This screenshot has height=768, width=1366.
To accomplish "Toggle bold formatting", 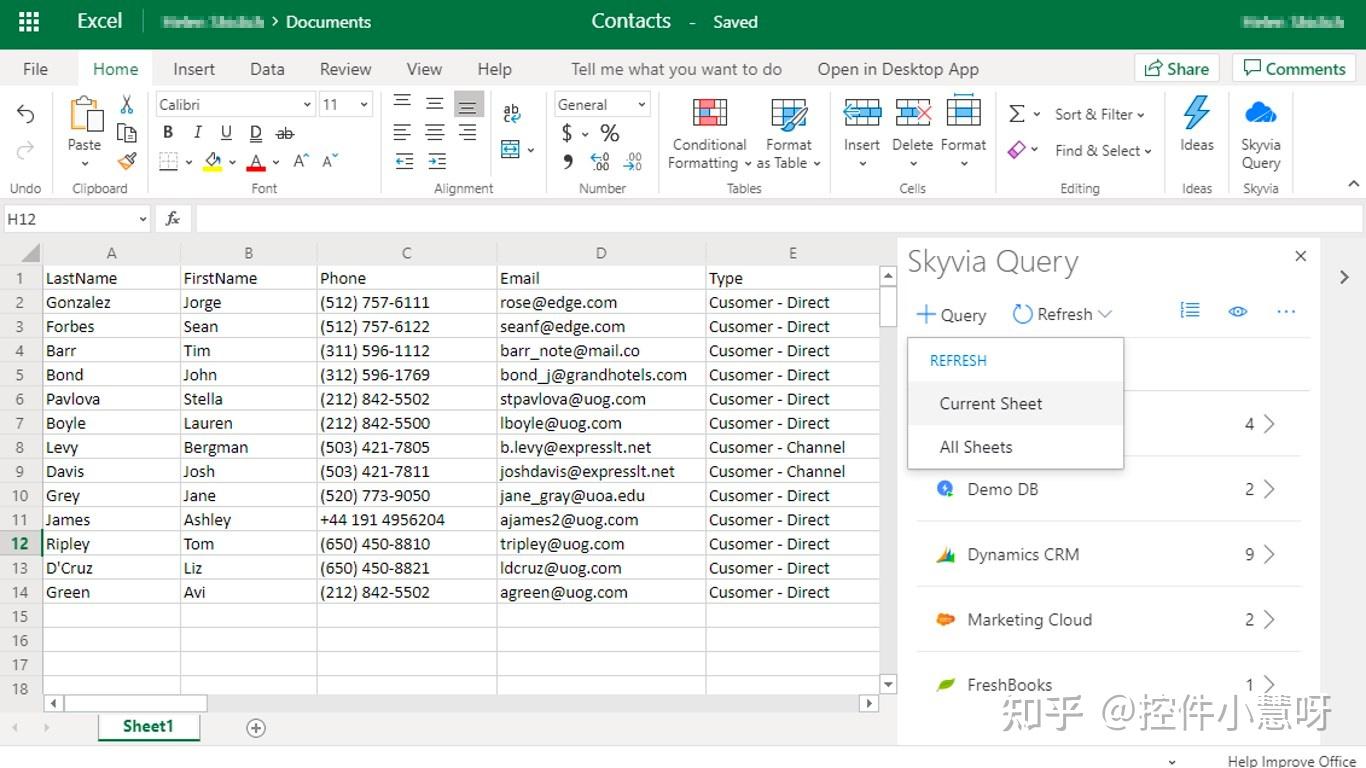I will pyautogui.click(x=167, y=132).
